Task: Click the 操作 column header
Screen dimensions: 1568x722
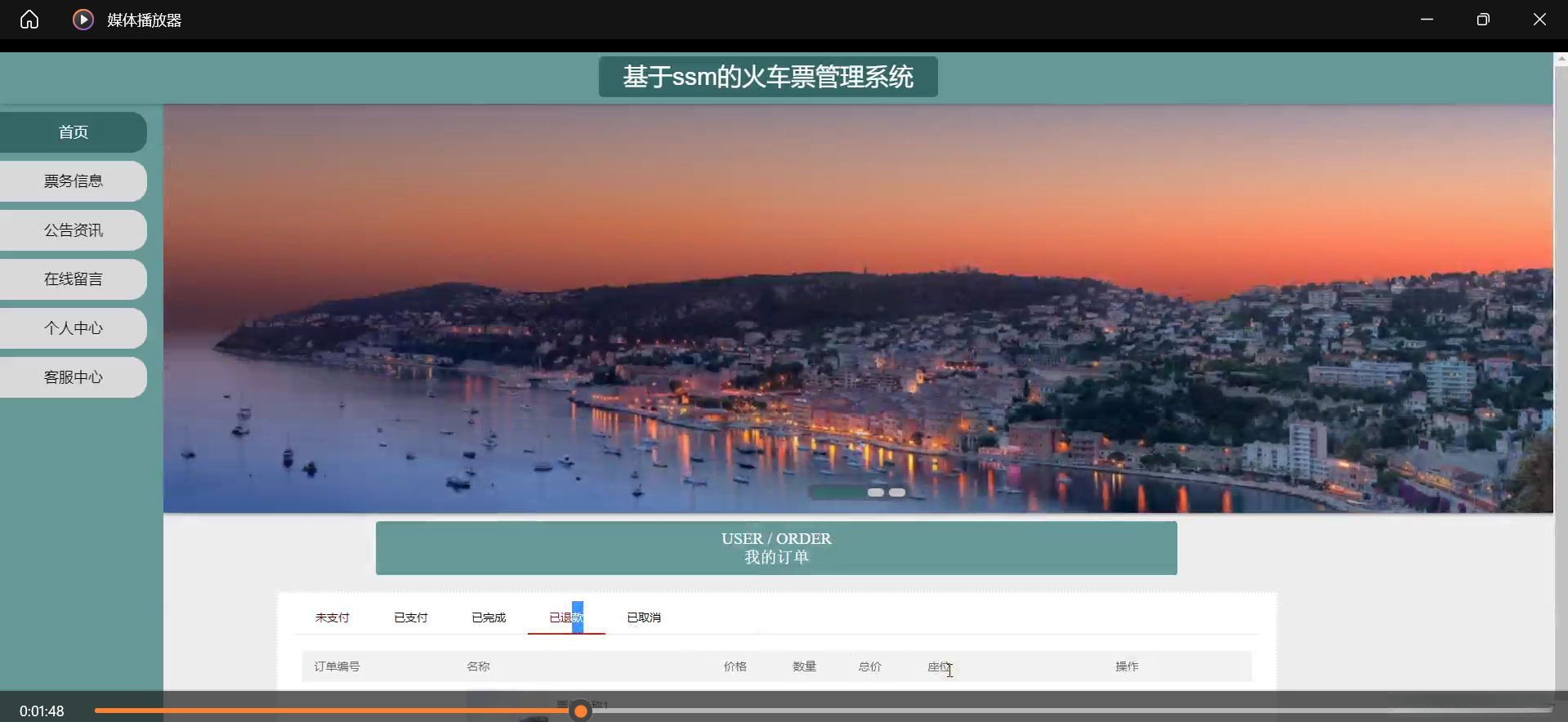Action: tap(1127, 666)
